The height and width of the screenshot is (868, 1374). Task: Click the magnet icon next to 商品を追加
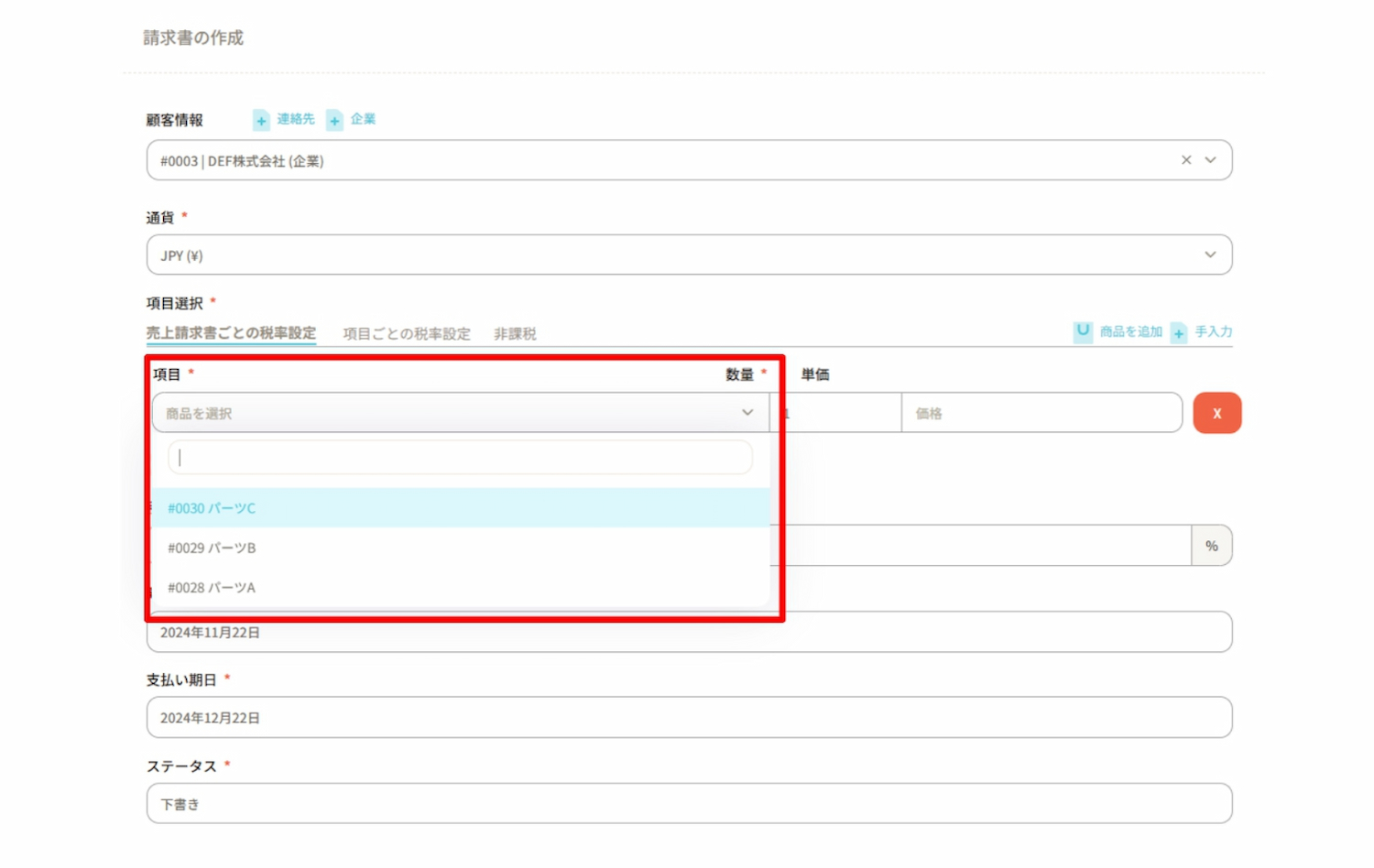tap(1083, 331)
